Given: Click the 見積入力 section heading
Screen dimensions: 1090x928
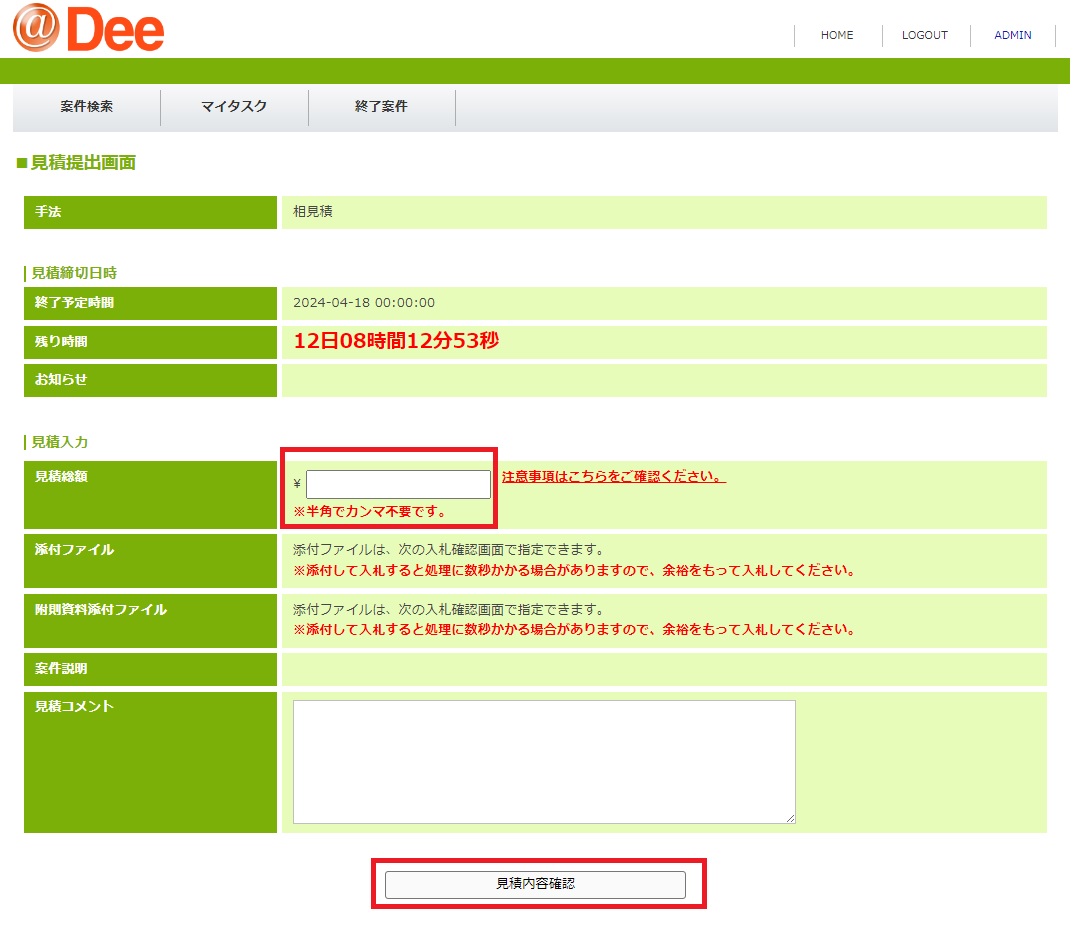Looking at the screenshot, I should point(59,442).
